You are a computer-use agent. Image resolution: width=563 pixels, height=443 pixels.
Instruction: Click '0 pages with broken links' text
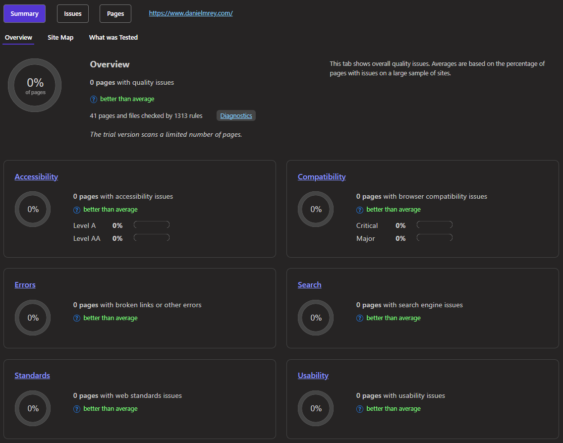coord(137,305)
